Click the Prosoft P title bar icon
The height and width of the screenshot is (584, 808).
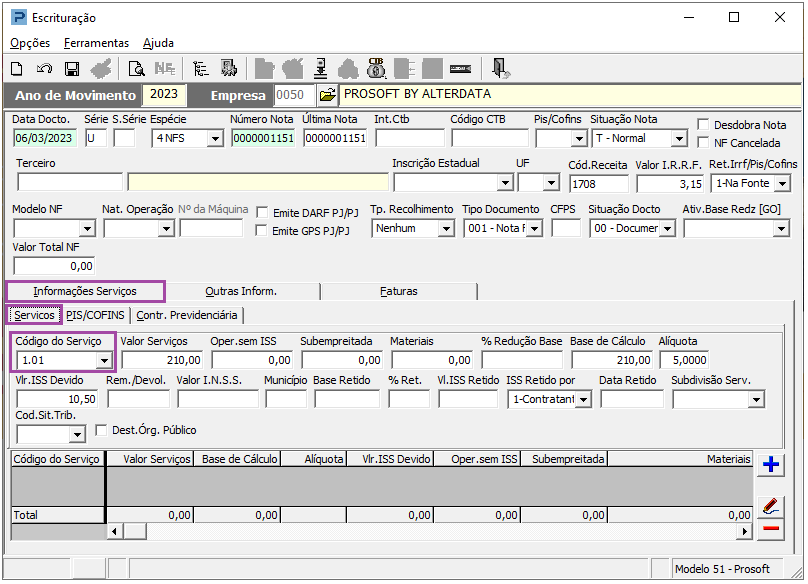click(19, 18)
